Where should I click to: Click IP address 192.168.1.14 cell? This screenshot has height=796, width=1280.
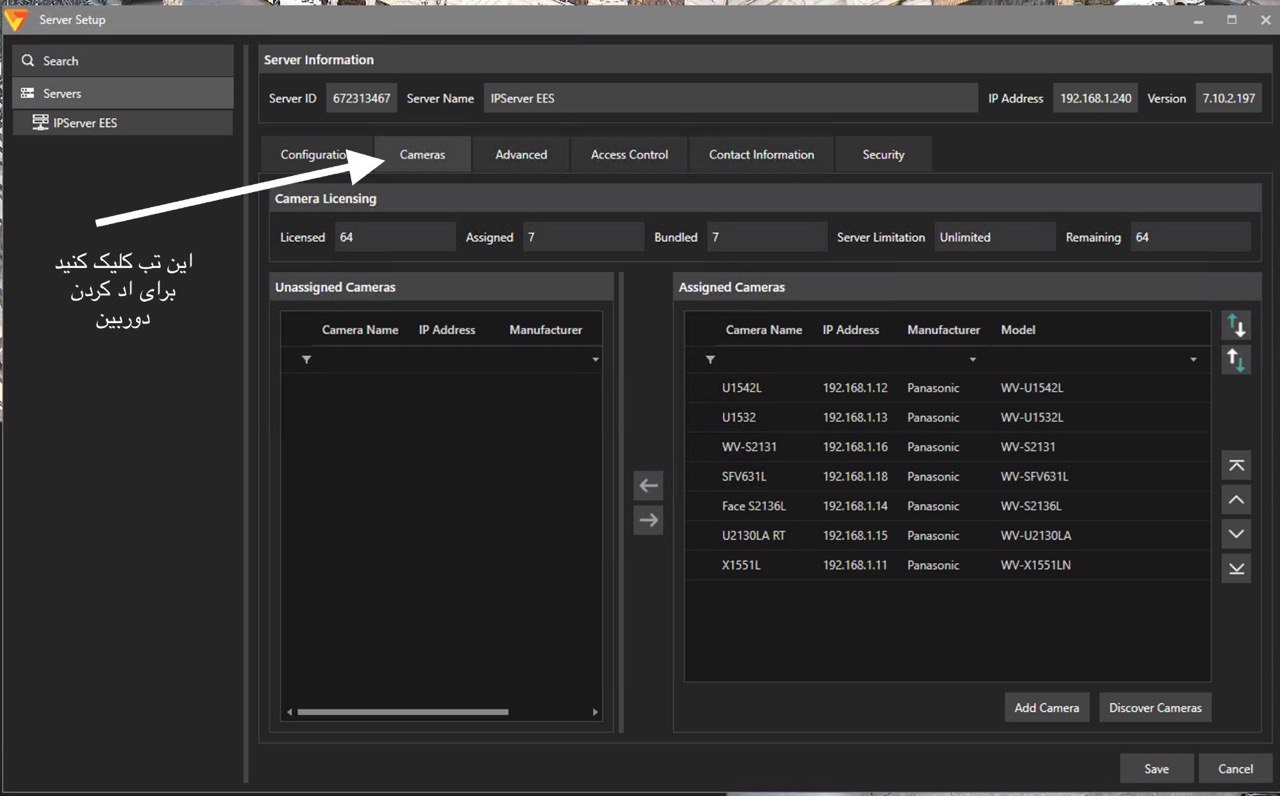[x=855, y=506]
